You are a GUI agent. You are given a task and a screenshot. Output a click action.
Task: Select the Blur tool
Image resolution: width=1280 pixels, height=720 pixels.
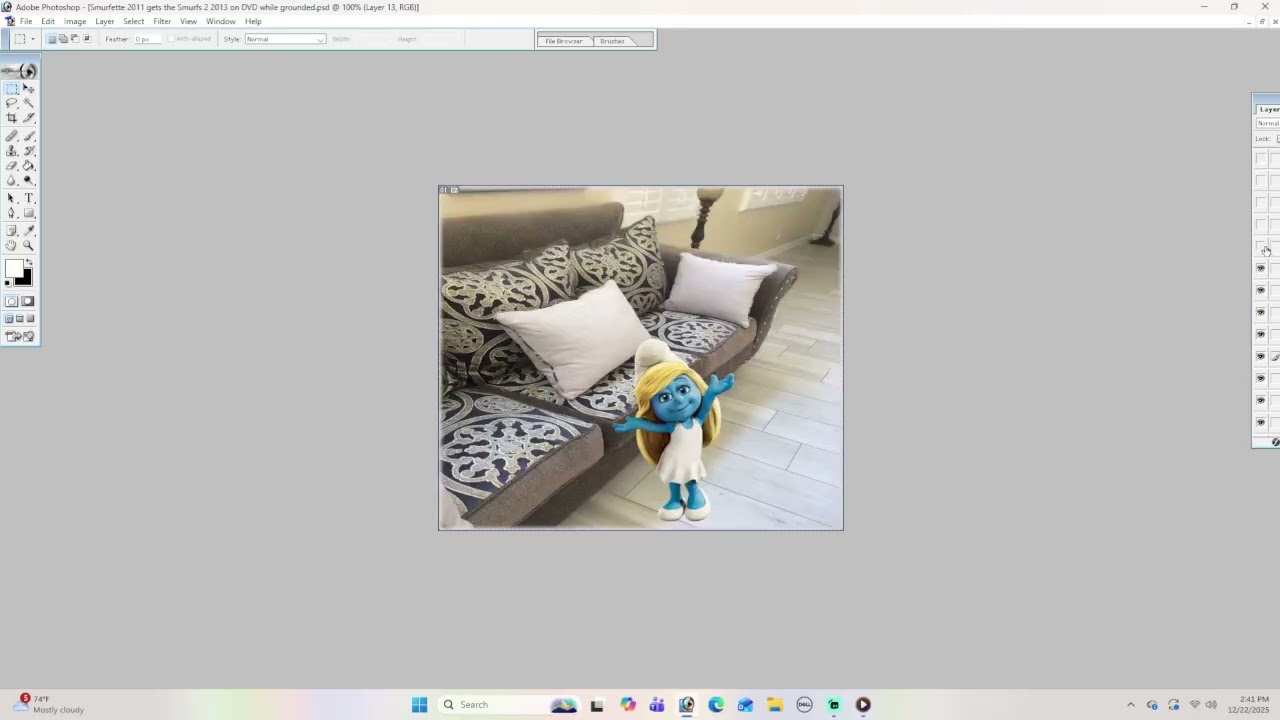coord(12,181)
